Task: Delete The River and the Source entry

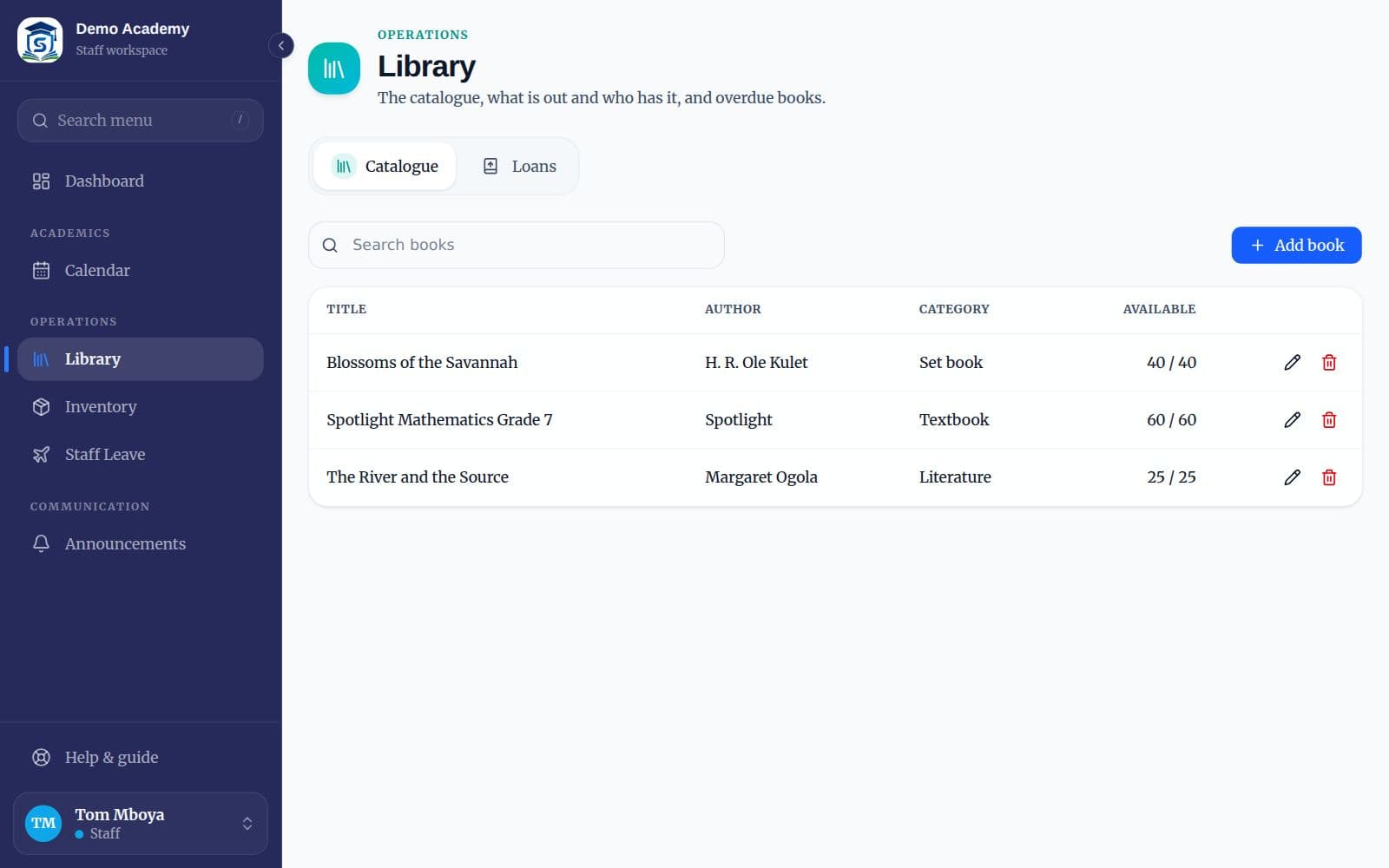Action: pos(1329,477)
